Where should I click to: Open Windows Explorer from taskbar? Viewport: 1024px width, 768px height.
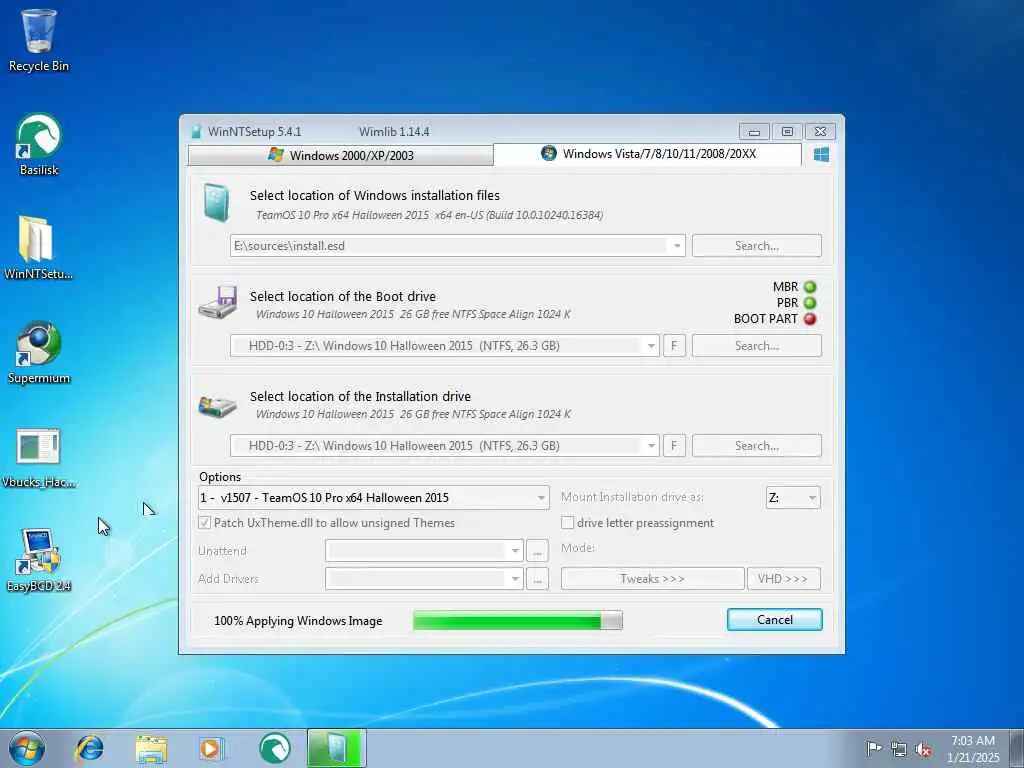[x=152, y=748]
